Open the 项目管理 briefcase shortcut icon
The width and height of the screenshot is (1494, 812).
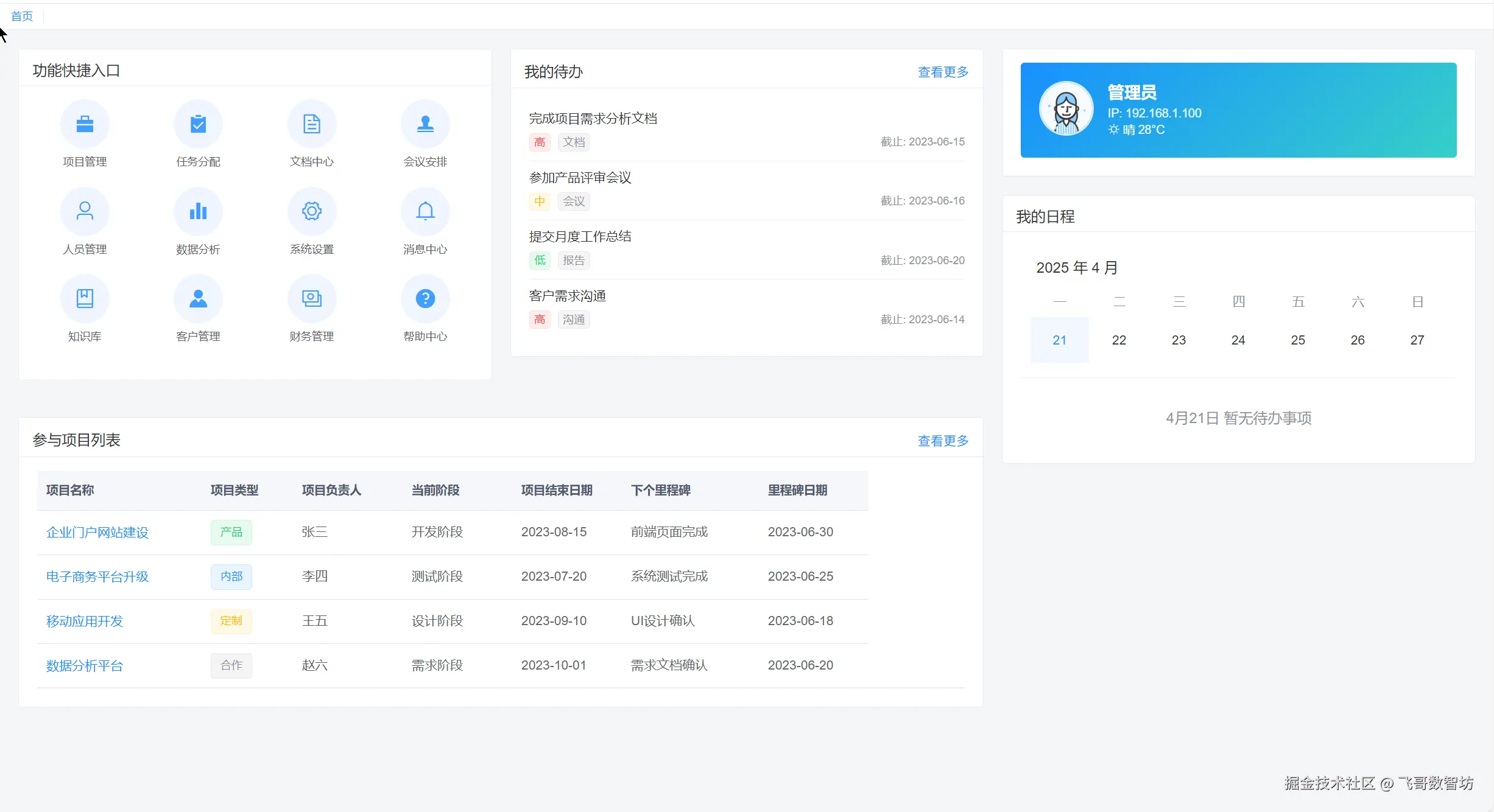click(85, 124)
